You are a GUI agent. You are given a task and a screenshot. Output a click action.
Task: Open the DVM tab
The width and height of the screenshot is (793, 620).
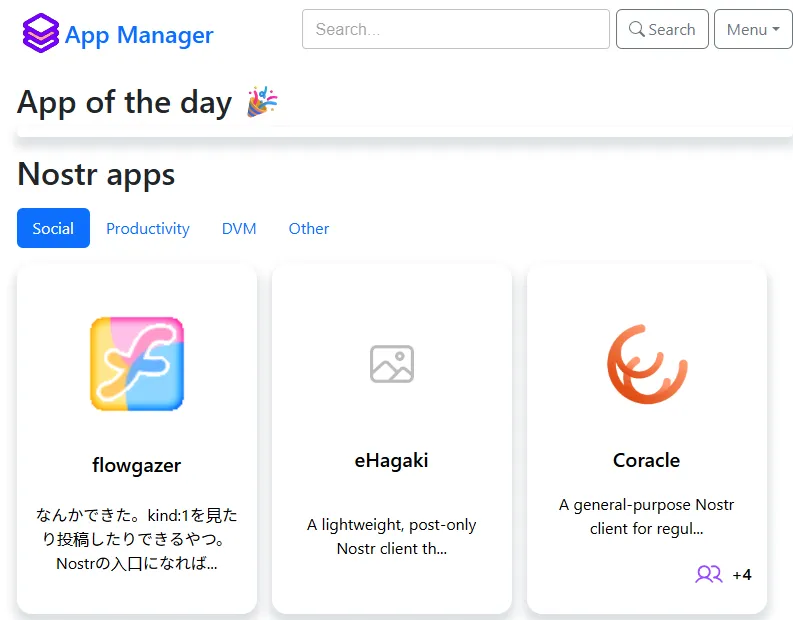tap(239, 228)
